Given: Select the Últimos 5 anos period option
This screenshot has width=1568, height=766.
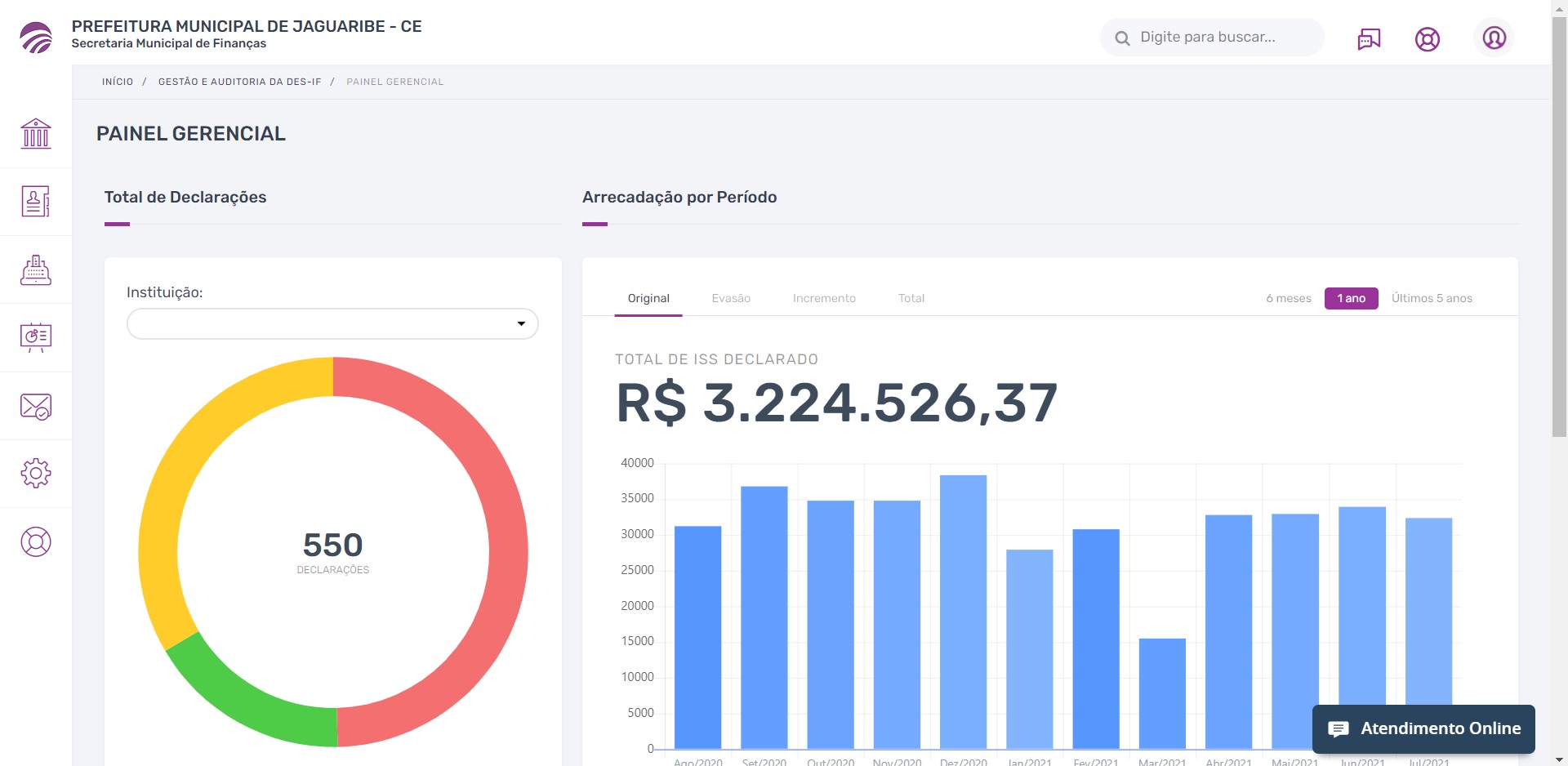Looking at the screenshot, I should tap(1432, 298).
